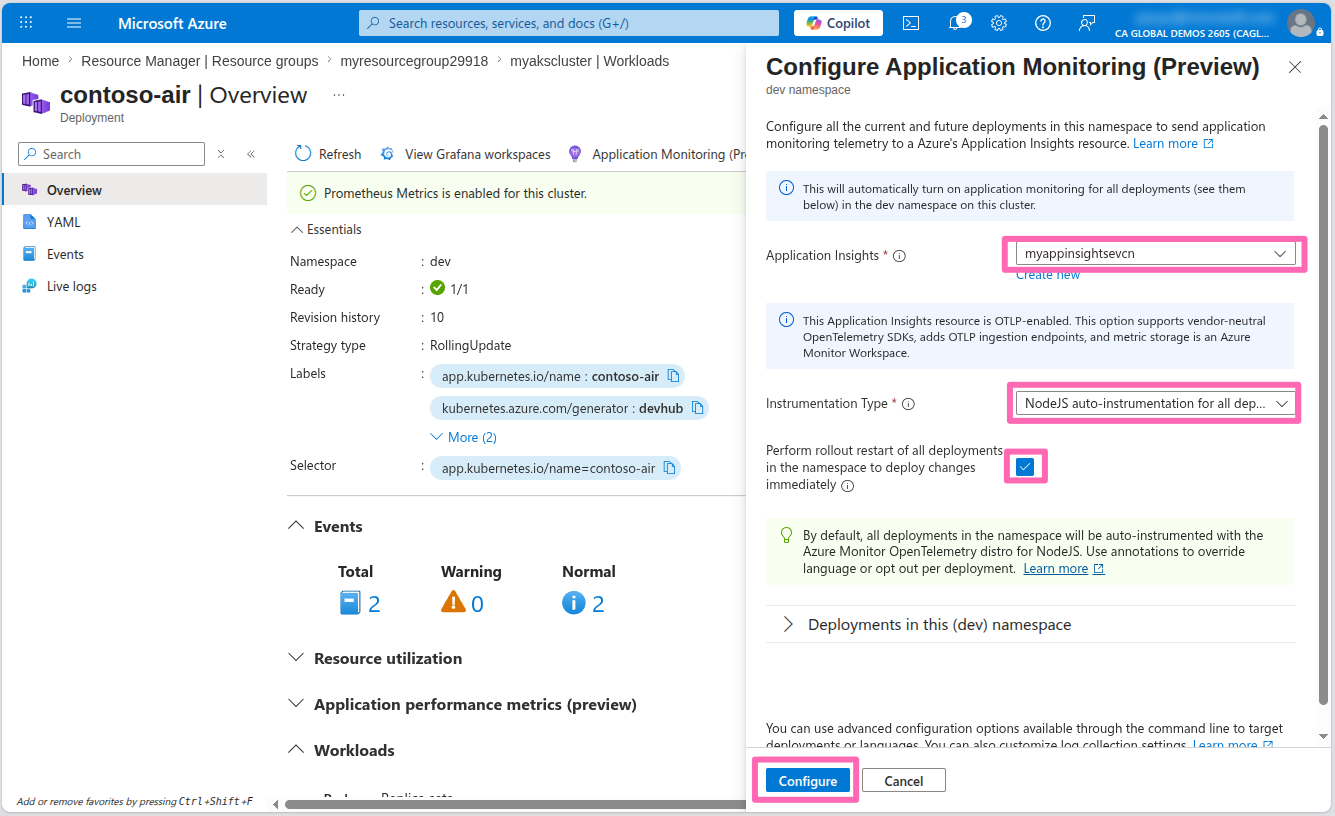Click the Cancel button

click(x=903, y=780)
